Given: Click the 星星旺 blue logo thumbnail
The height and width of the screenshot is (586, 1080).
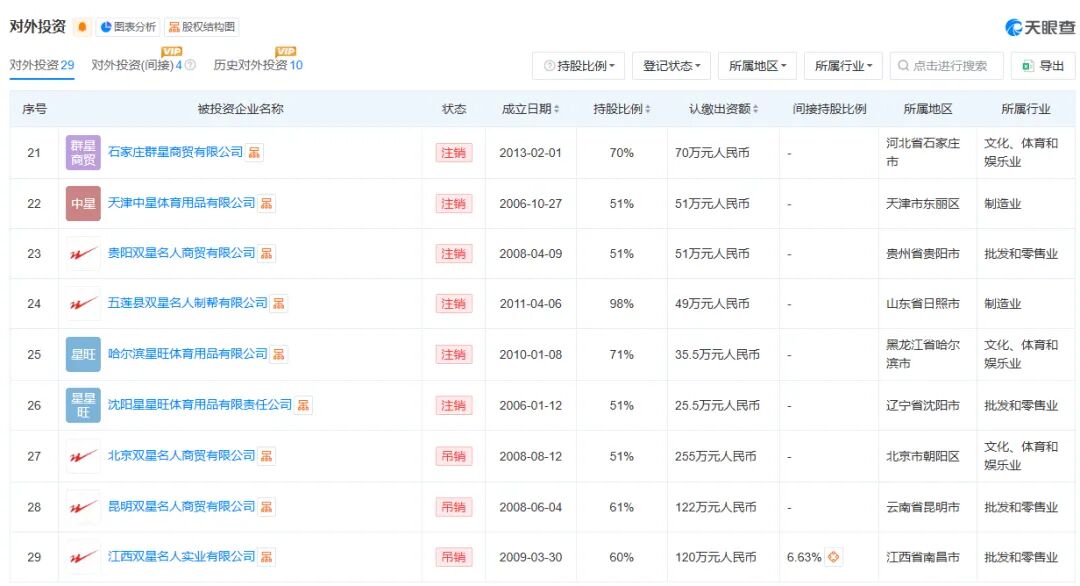Looking at the screenshot, I should (x=83, y=405).
